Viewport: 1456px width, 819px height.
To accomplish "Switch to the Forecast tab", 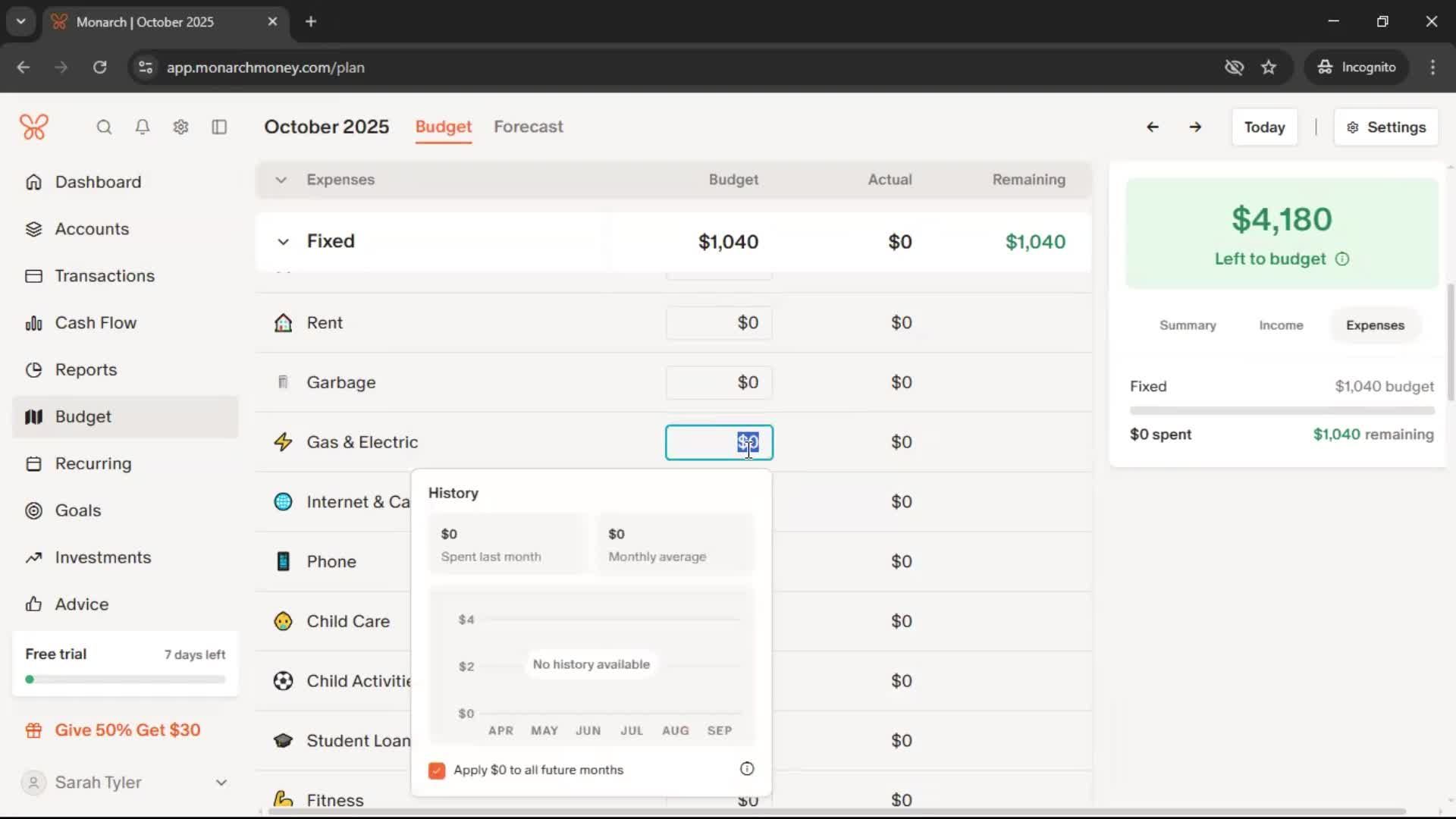I will pos(528,127).
